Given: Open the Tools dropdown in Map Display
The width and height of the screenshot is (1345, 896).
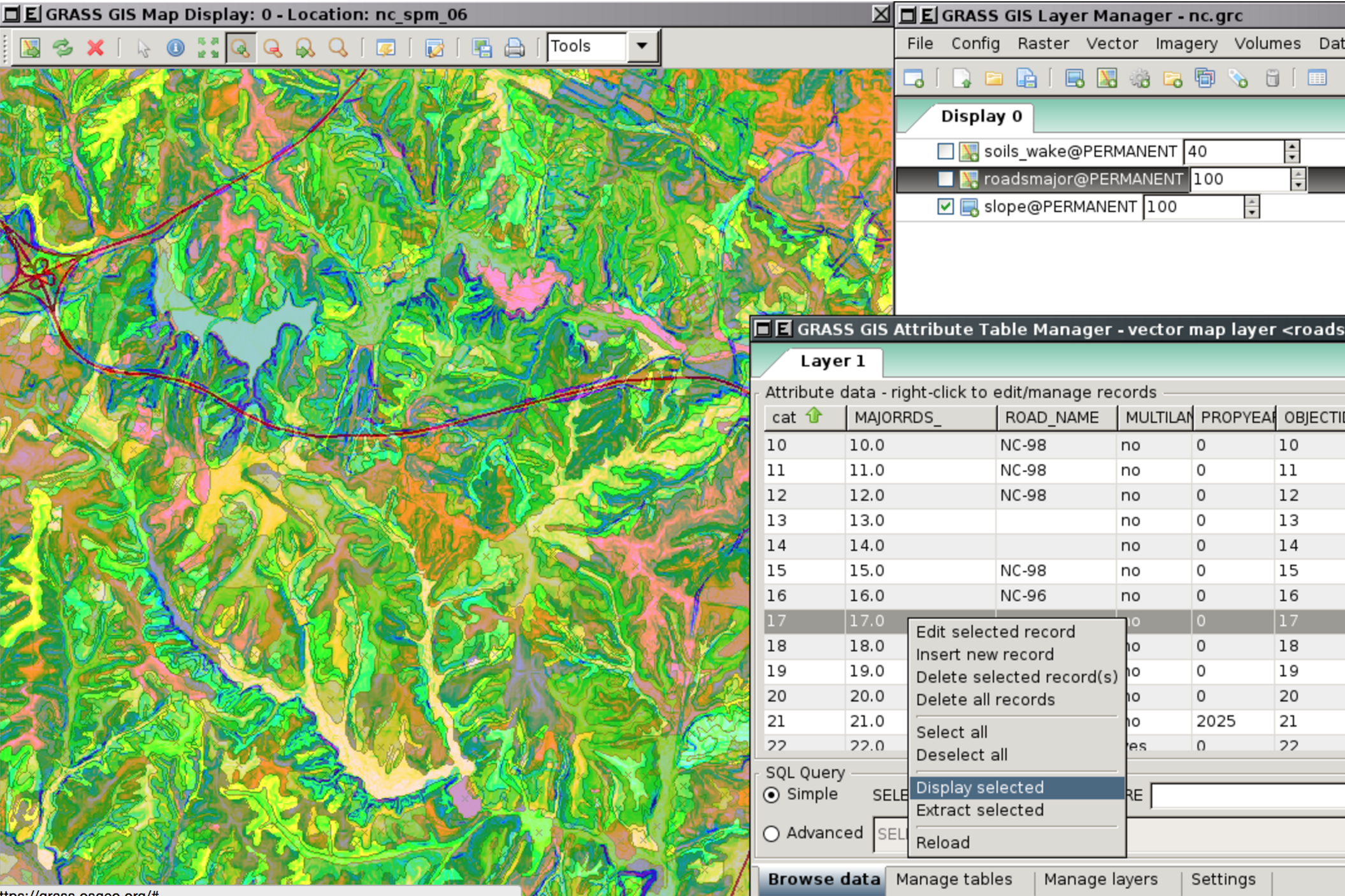Looking at the screenshot, I should coord(642,46).
